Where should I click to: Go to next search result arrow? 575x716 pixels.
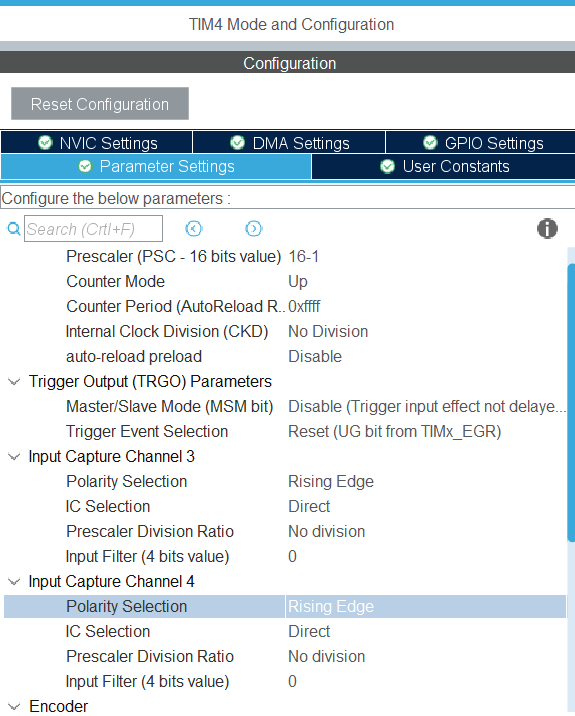click(x=253, y=228)
